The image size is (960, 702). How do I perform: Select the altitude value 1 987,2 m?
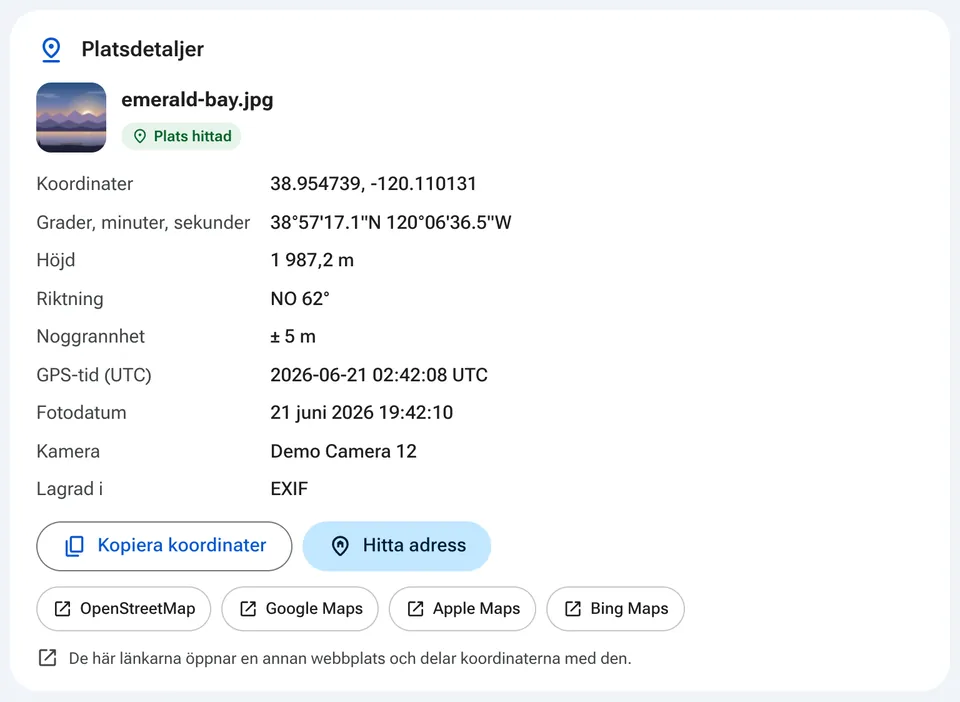point(312,260)
